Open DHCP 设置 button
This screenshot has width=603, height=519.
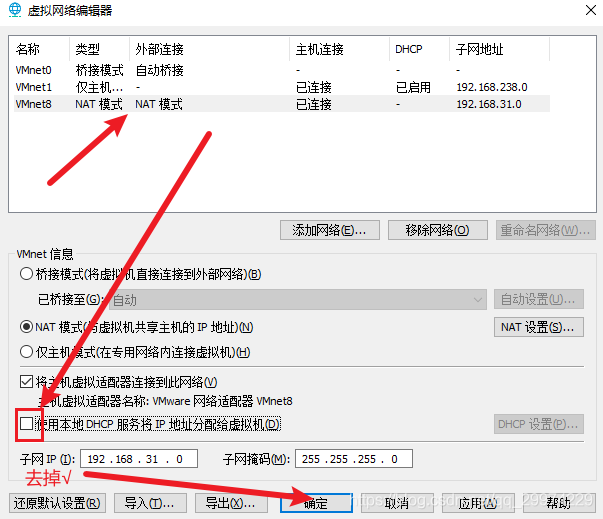point(539,424)
